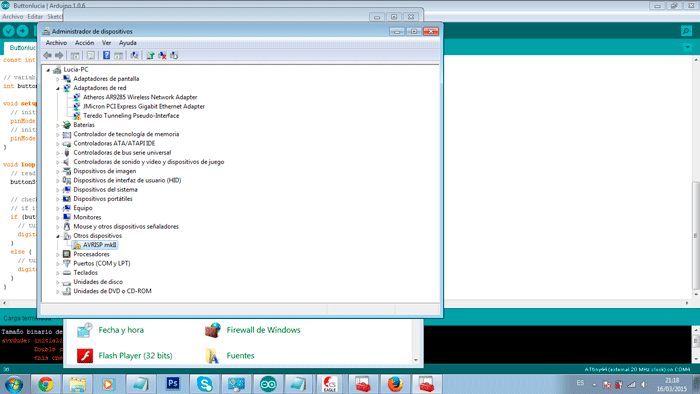
Task: Expand the Procesadores node
Action: [x=58, y=254]
